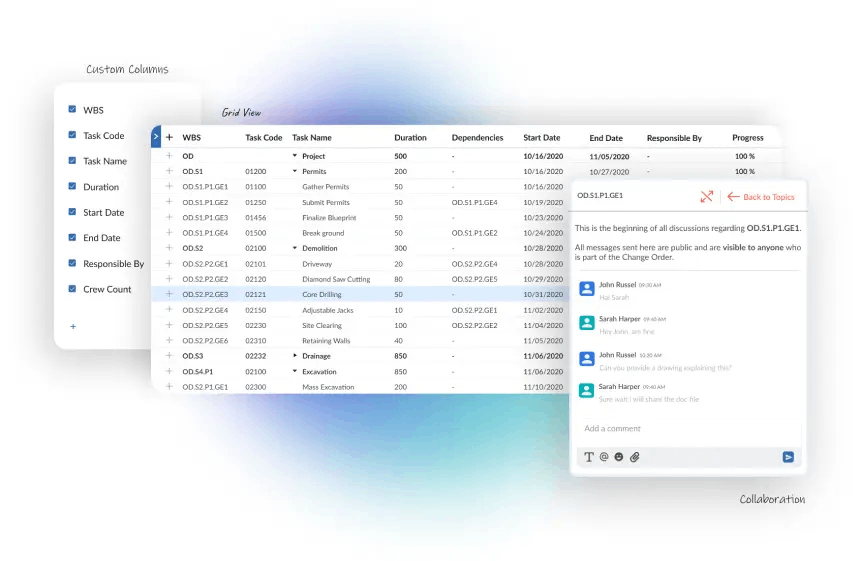Viewport: 860px width, 561px height.
Task: Click plus icon on OD.S1 row
Action: click(x=169, y=171)
